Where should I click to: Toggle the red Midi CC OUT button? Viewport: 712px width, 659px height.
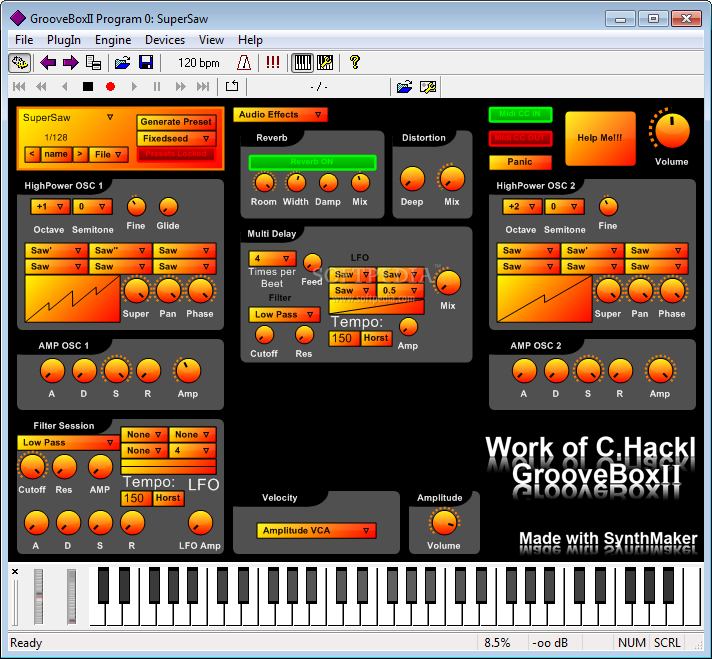pyautogui.click(x=520, y=138)
